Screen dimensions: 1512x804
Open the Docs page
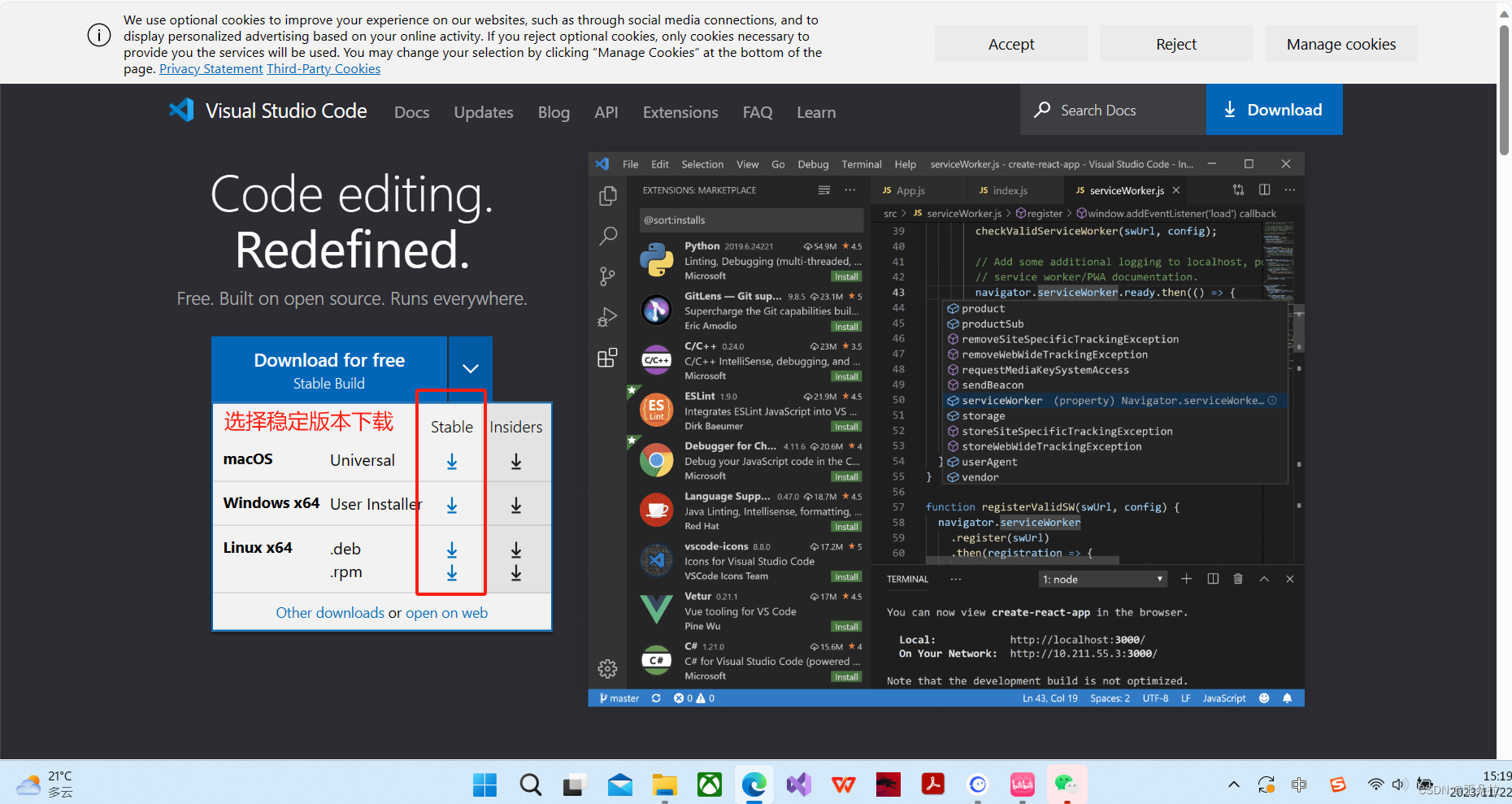pyautogui.click(x=411, y=112)
